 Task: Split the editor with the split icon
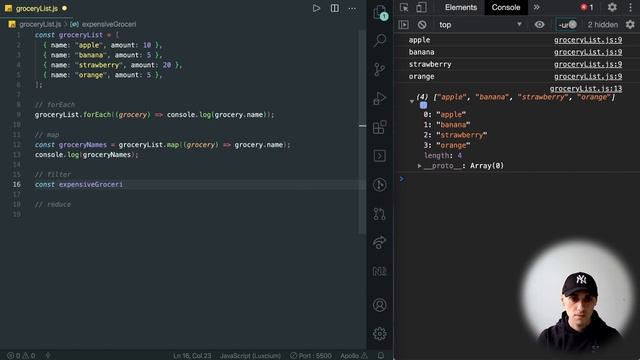coord(334,8)
